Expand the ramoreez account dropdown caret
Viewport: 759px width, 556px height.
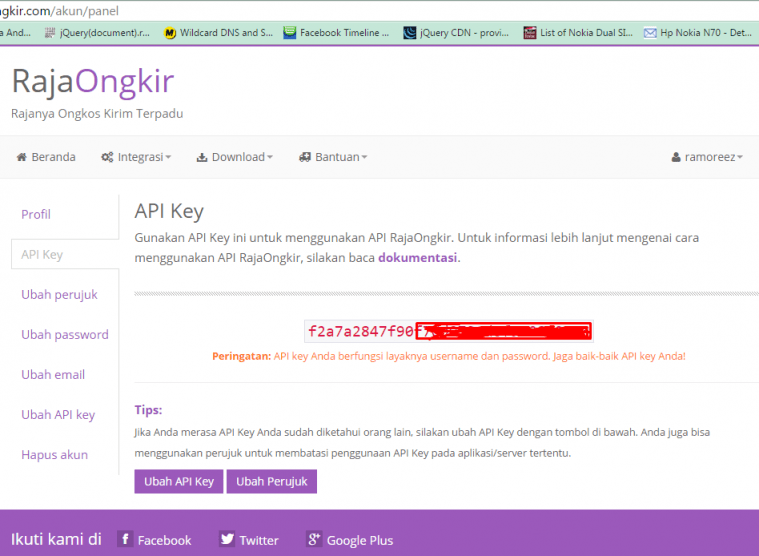740,157
